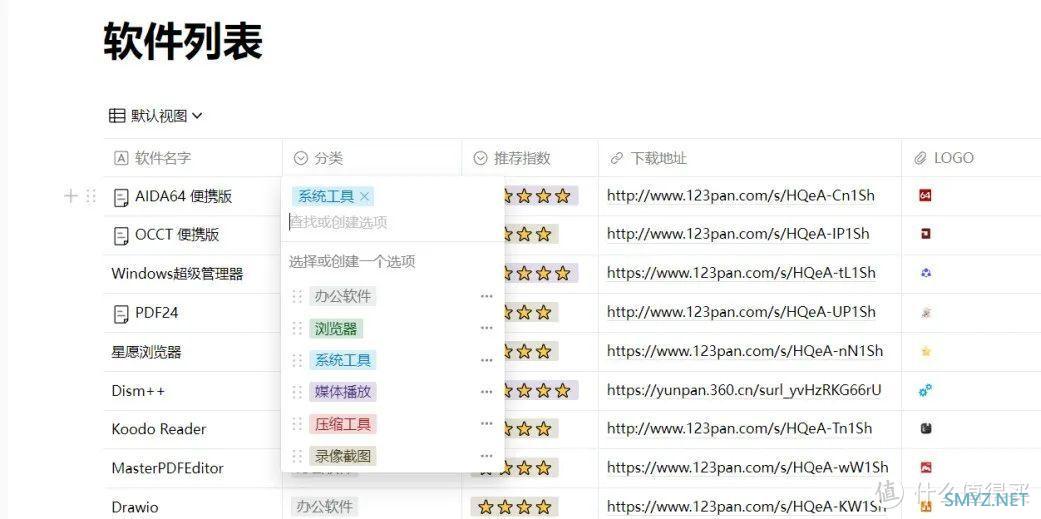The height and width of the screenshot is (519, 1041).
Task: Click the OCCT logo thumbnail
Action: [925, 234]
